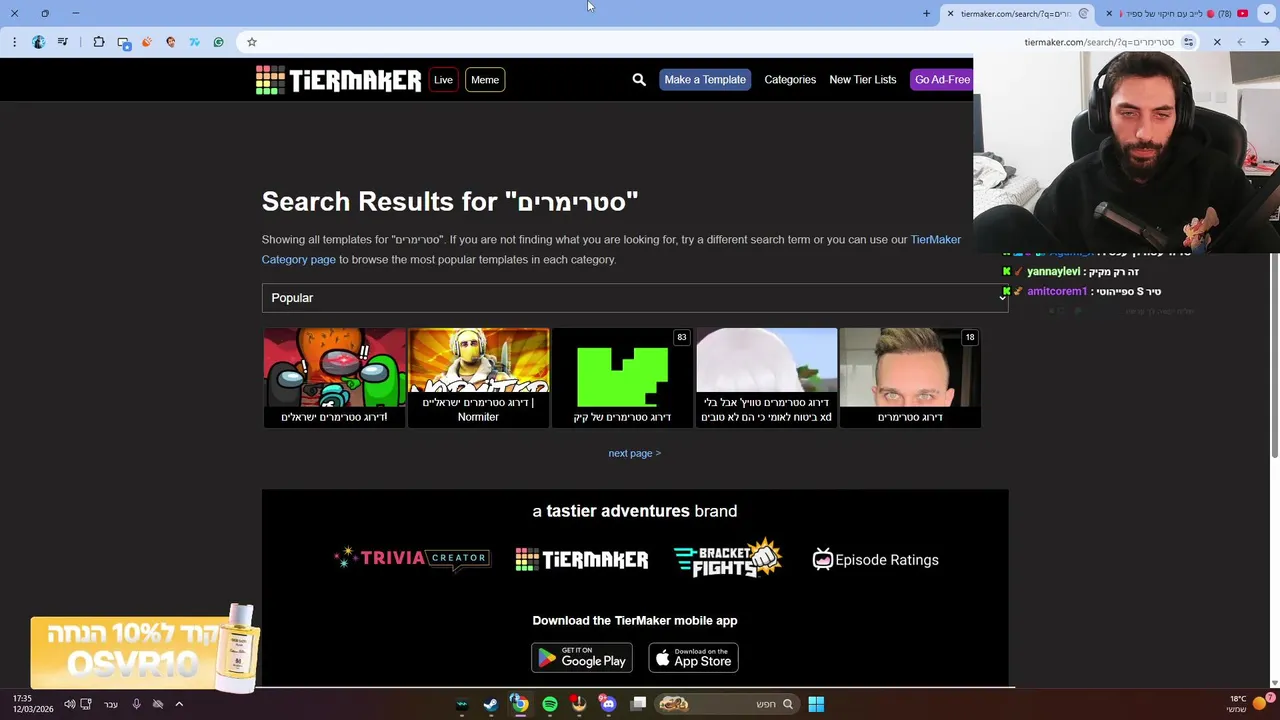Image resolution: width=1280 pixels, height=720 pixels.
Task: Click the amitcorem1 chat username
Action: pyautogui.click(x=1057, y=291)
